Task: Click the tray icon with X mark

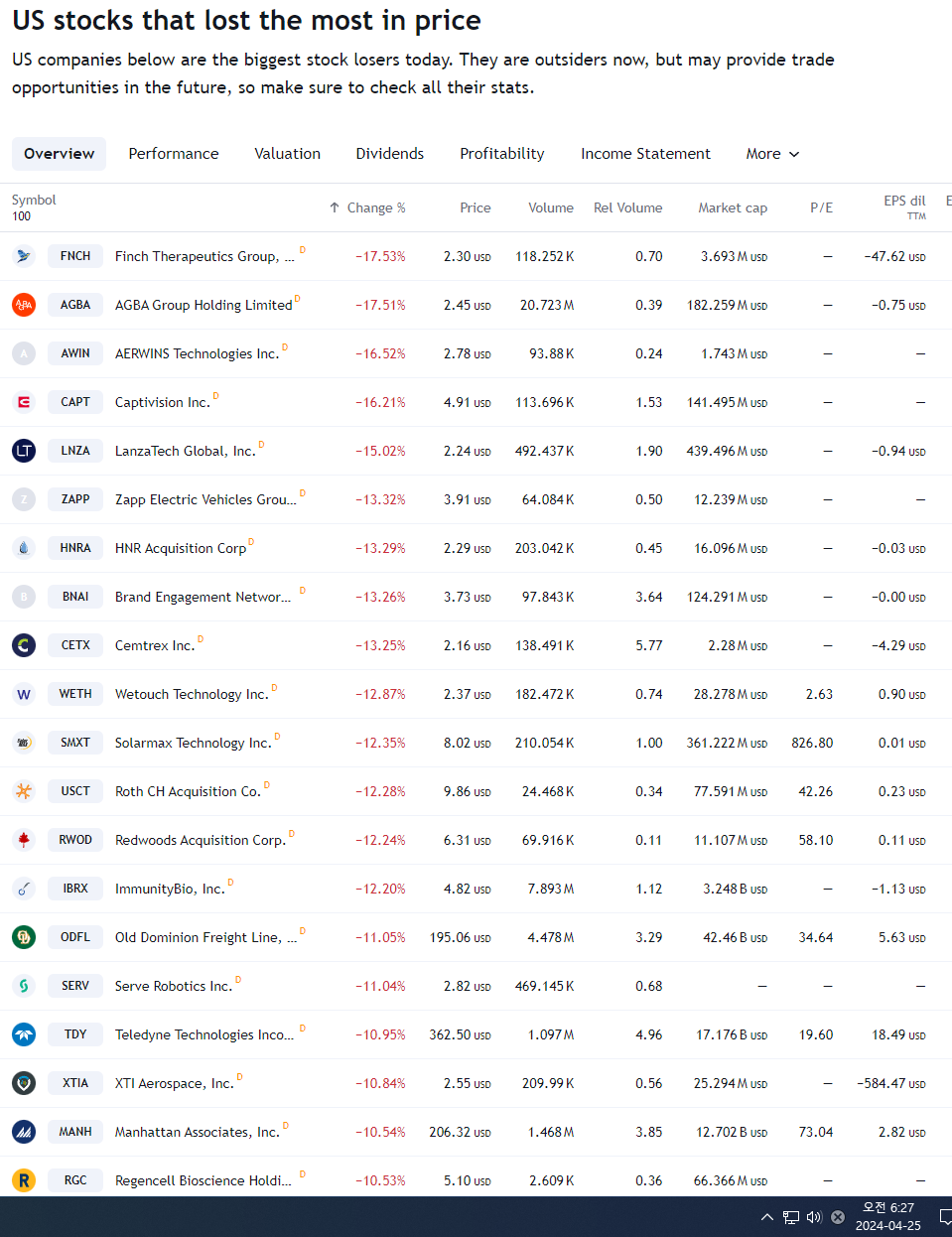Action: (838, 1217)
